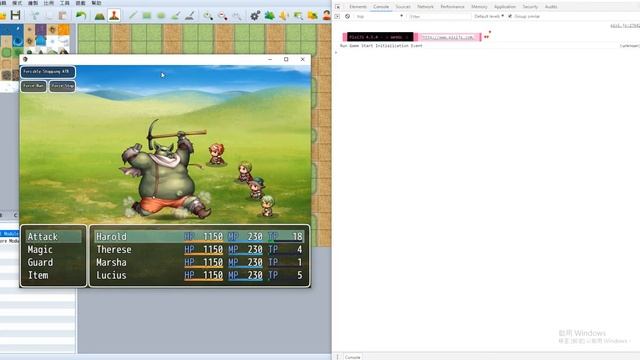Image resolution: width=640 pixels, height=360 pixels.
Task: Toggle the Group similar checkbox
Action: [510, 16]
